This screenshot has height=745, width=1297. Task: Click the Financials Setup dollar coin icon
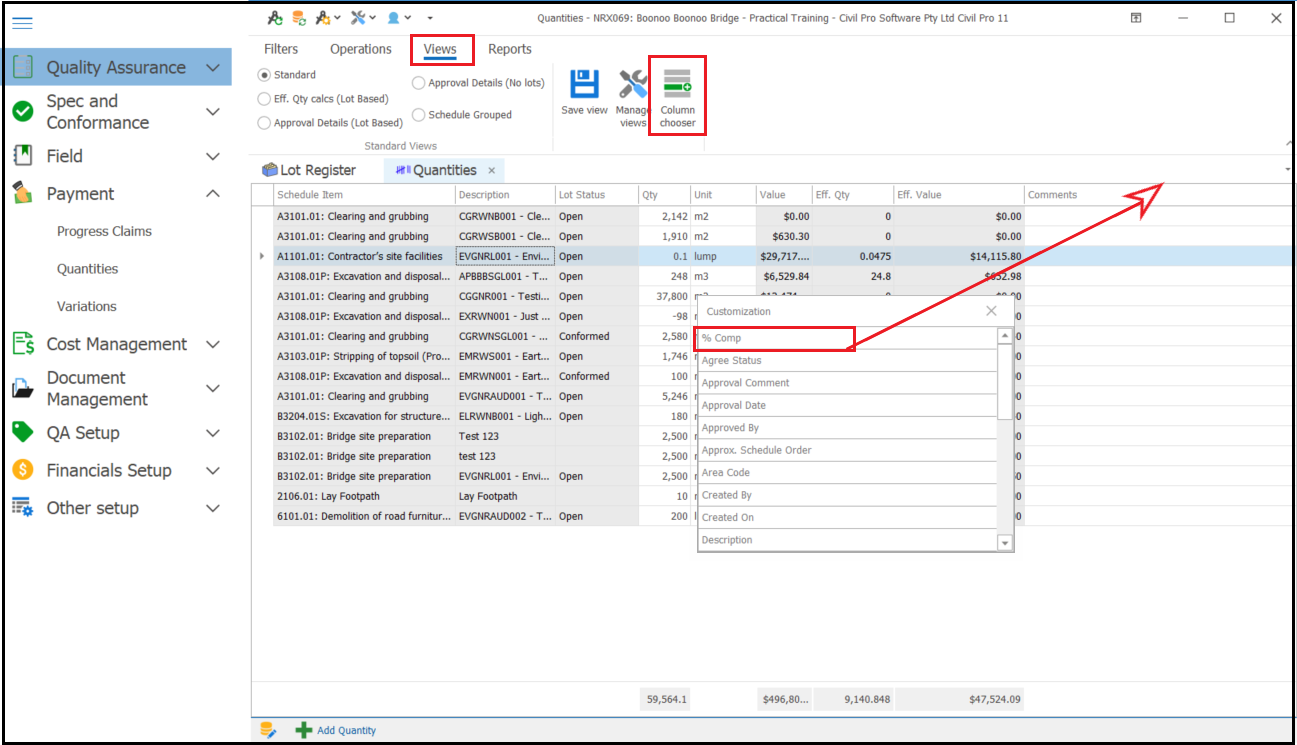pos(23,470)
